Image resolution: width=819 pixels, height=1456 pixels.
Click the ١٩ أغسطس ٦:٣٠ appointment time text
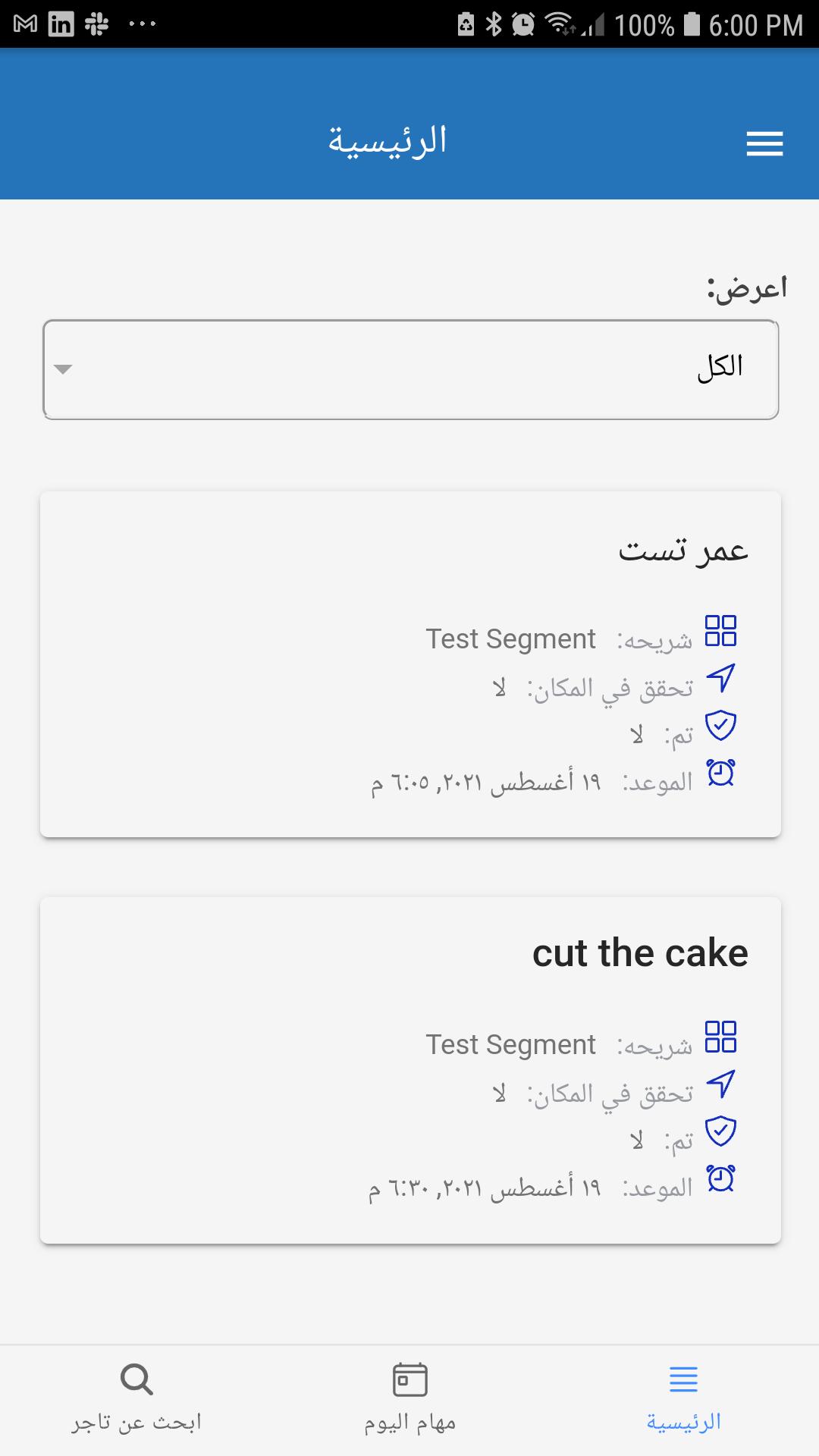tap(485, 1188)
